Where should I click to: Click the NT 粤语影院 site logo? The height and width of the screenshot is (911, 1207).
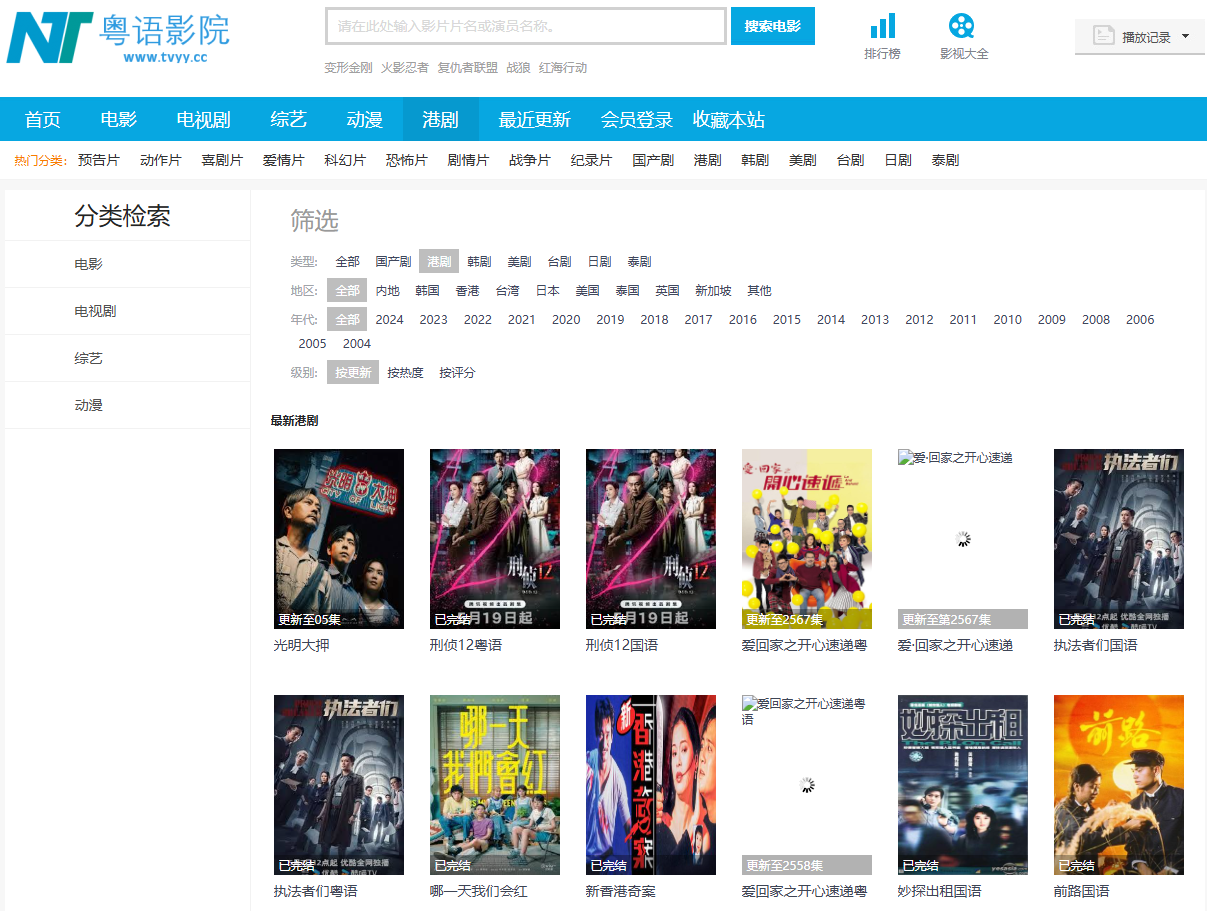(x=118, y=38)
